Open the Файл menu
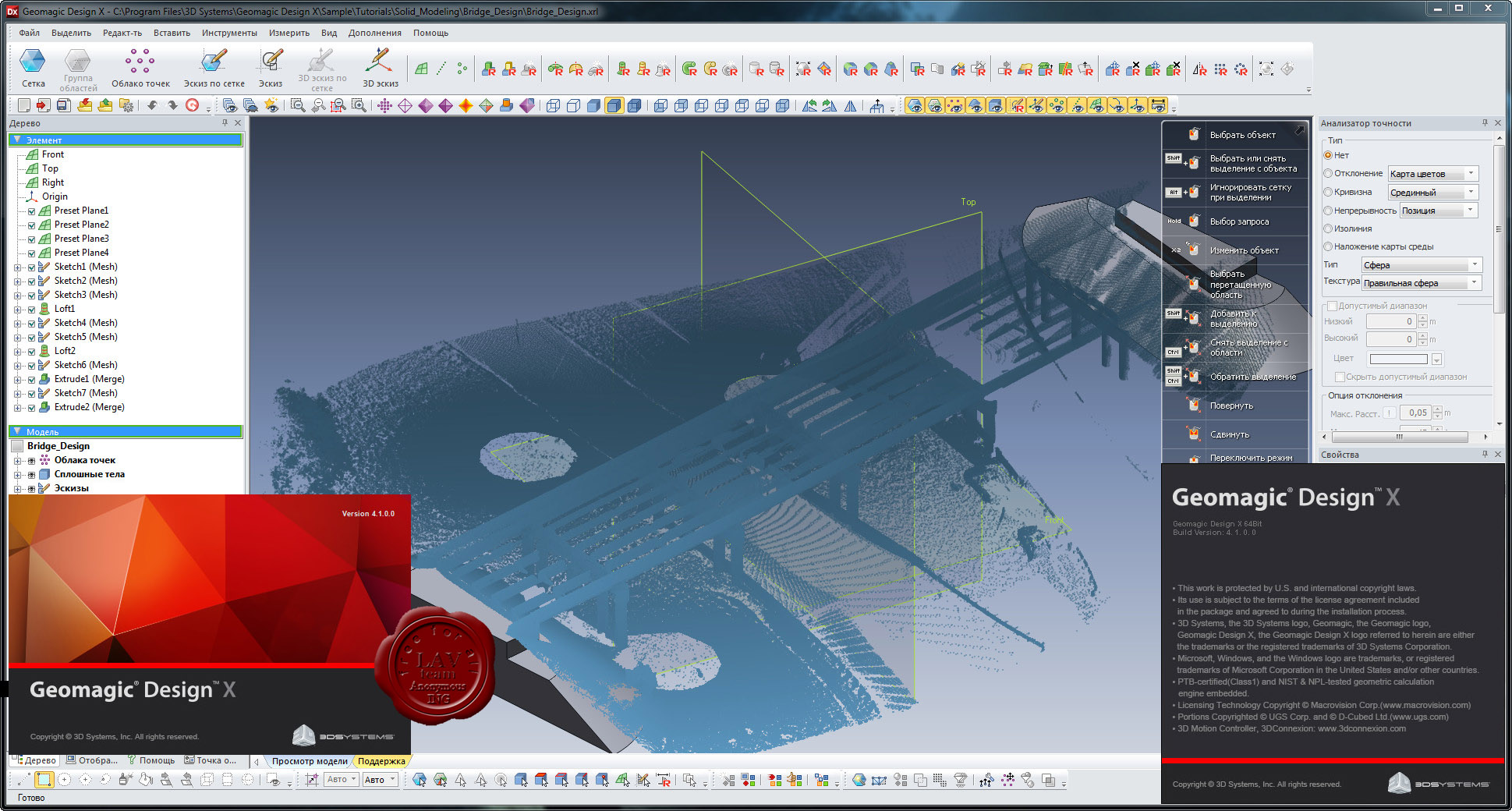1512x811 pixels. 29,33
